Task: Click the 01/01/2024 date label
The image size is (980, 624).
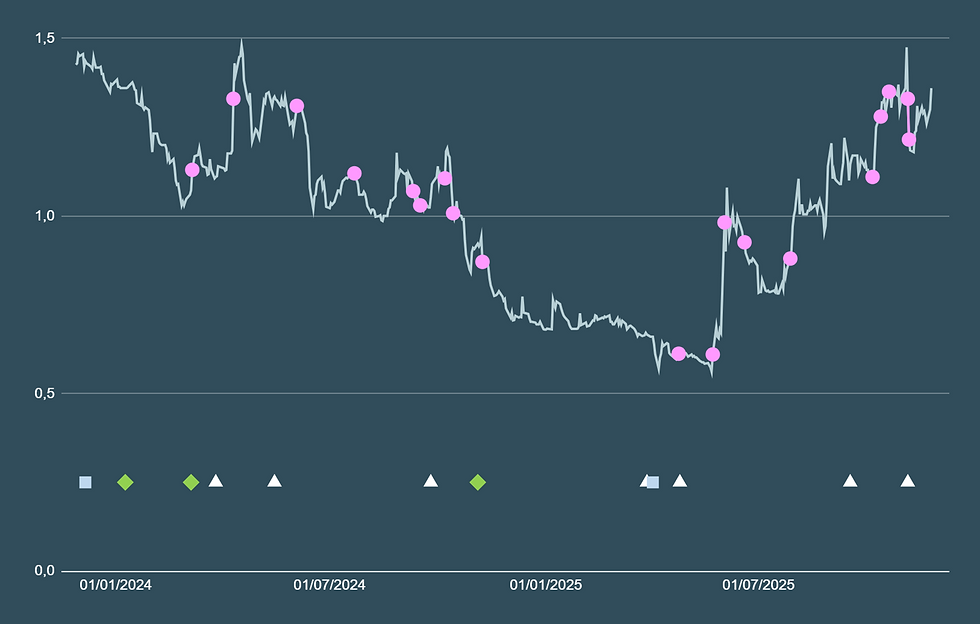Action: pos(116,585)
